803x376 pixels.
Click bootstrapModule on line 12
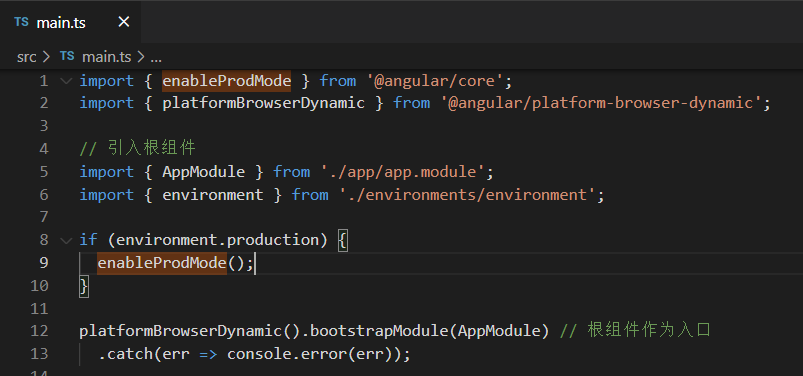pyautogui.click(x=379, y=331)
